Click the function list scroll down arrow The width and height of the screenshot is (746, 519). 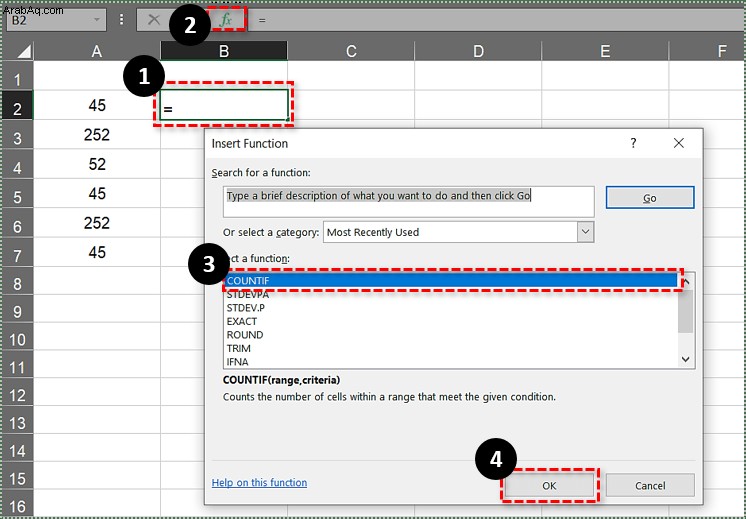[x=686, y=360]
